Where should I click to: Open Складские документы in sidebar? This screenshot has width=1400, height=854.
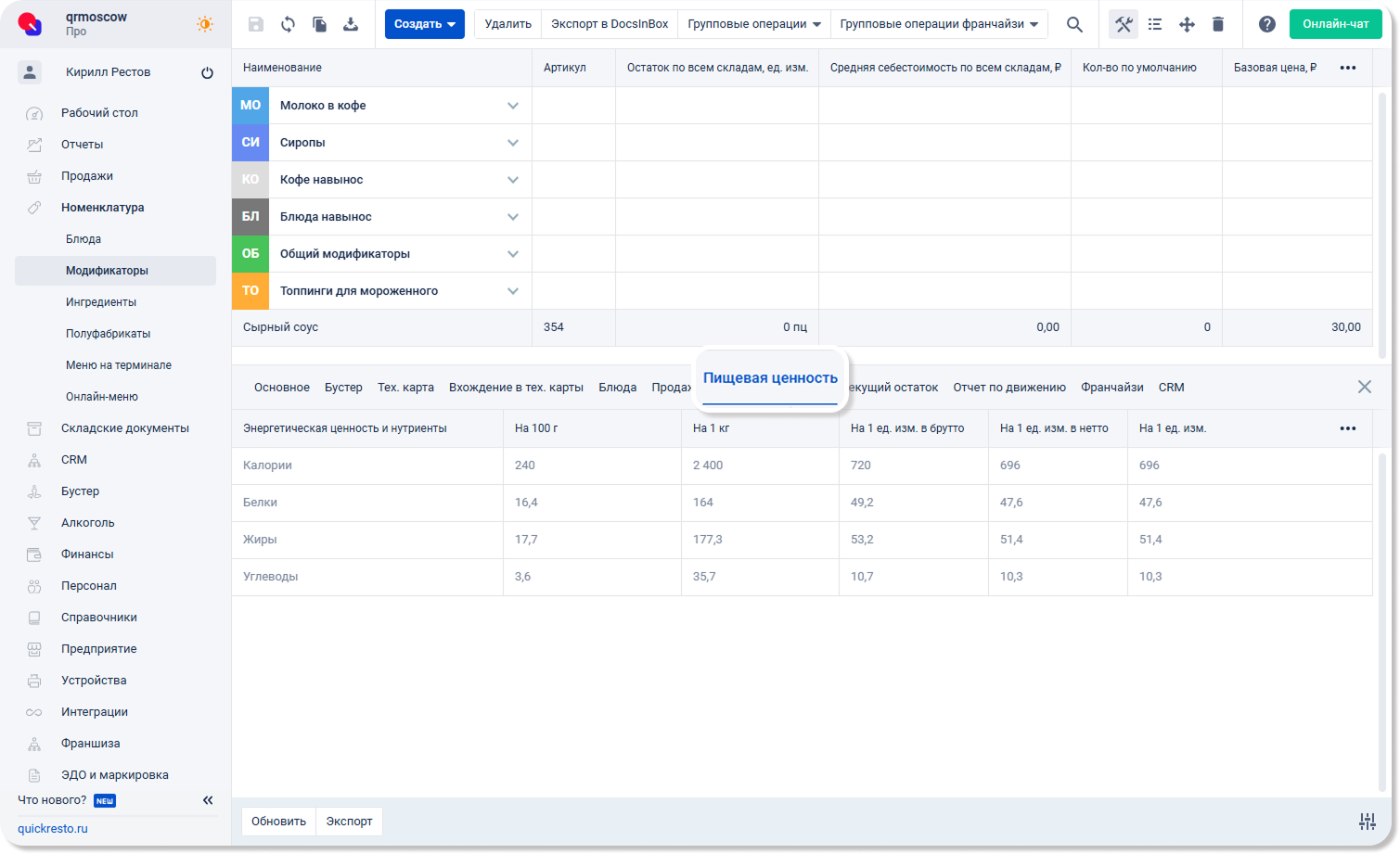125,428
